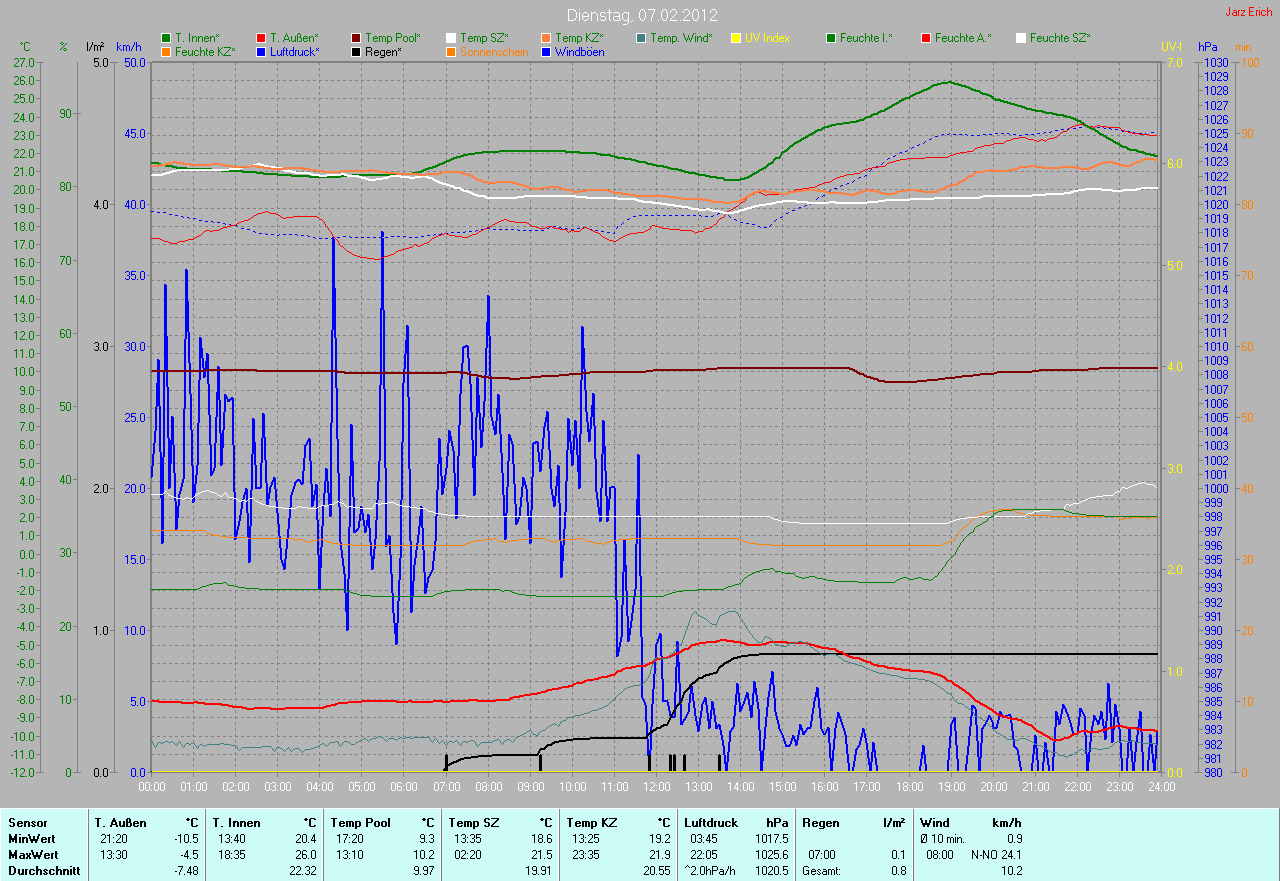Click the blue Windböen legend square
1280x881 pixels.
pyautogui.click(x=546, y=52)
